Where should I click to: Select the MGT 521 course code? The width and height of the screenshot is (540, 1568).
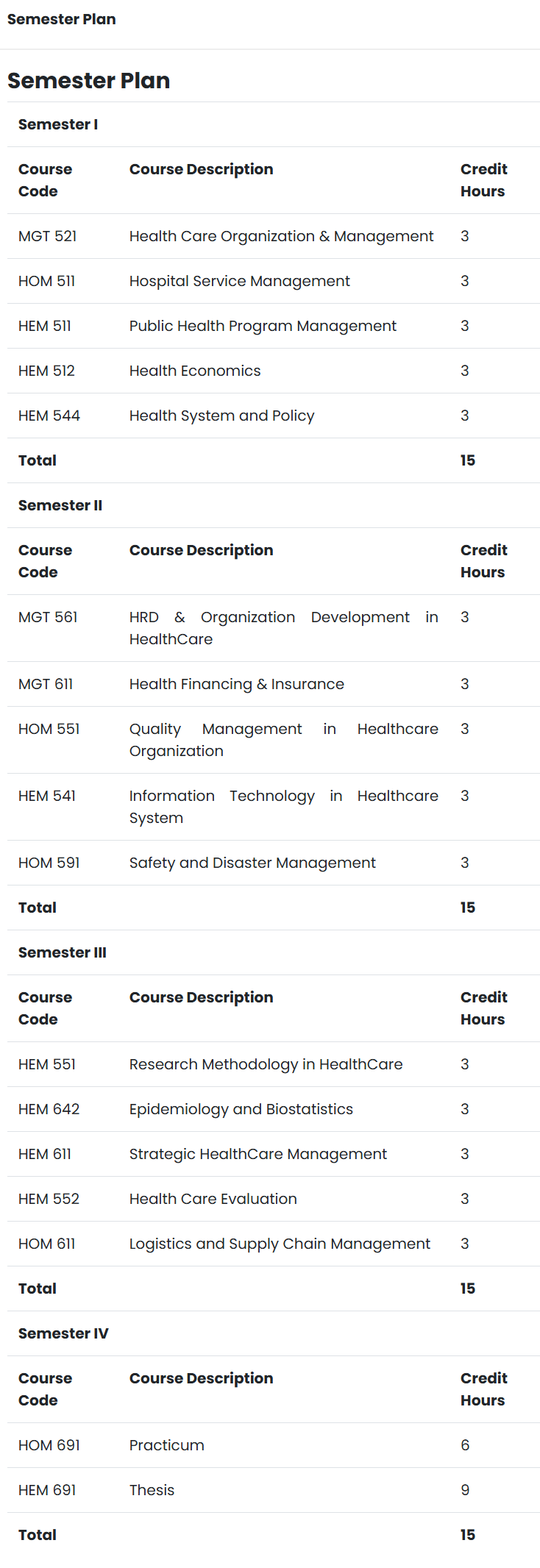(x=48, y=236)
